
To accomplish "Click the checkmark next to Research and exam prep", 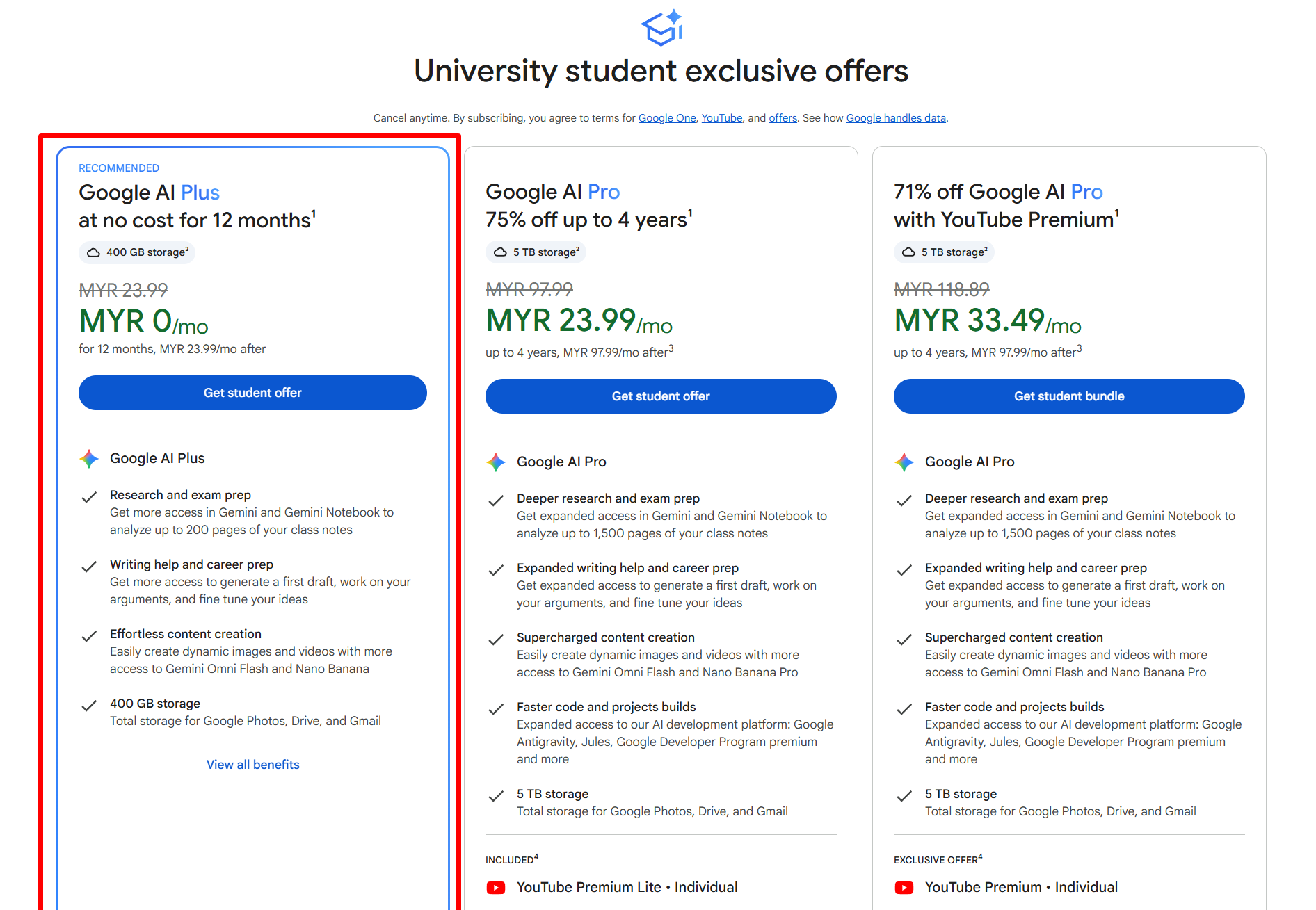I will (89, 497).
